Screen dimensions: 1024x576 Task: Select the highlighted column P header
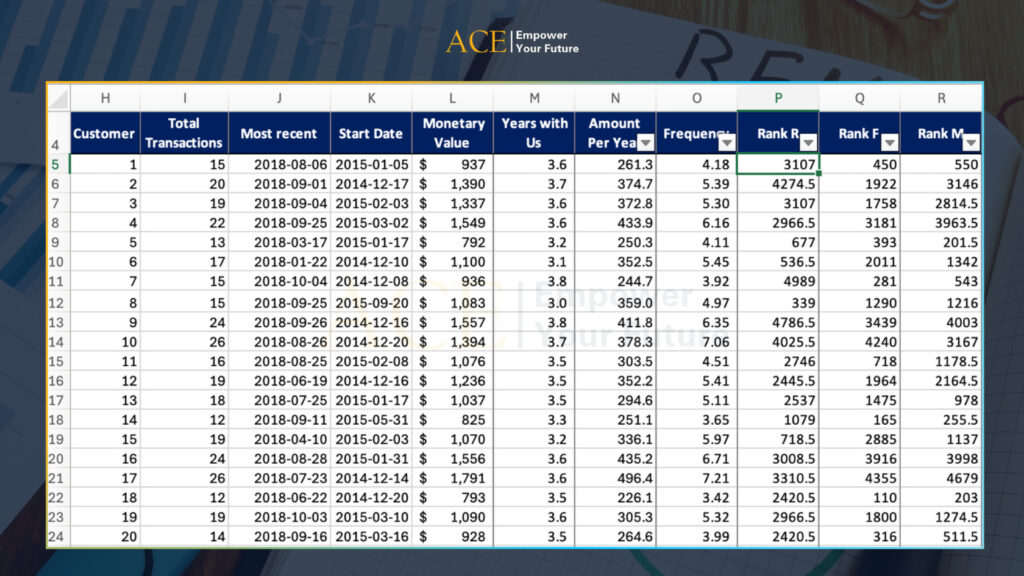coord(778,98)
